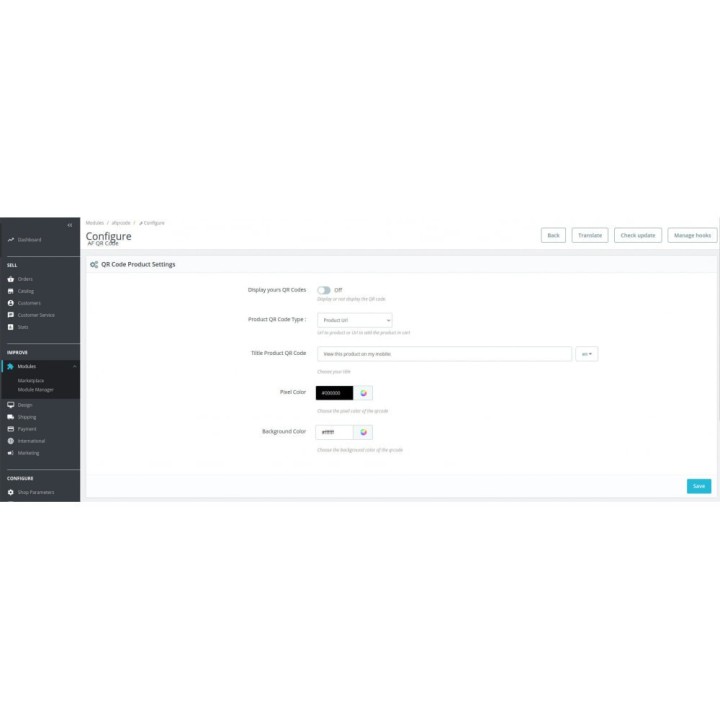The height and width of the screenshot is (720, 720).
Task: Collapse the sidebar with the double-arrow
Action: coord(69,224)
